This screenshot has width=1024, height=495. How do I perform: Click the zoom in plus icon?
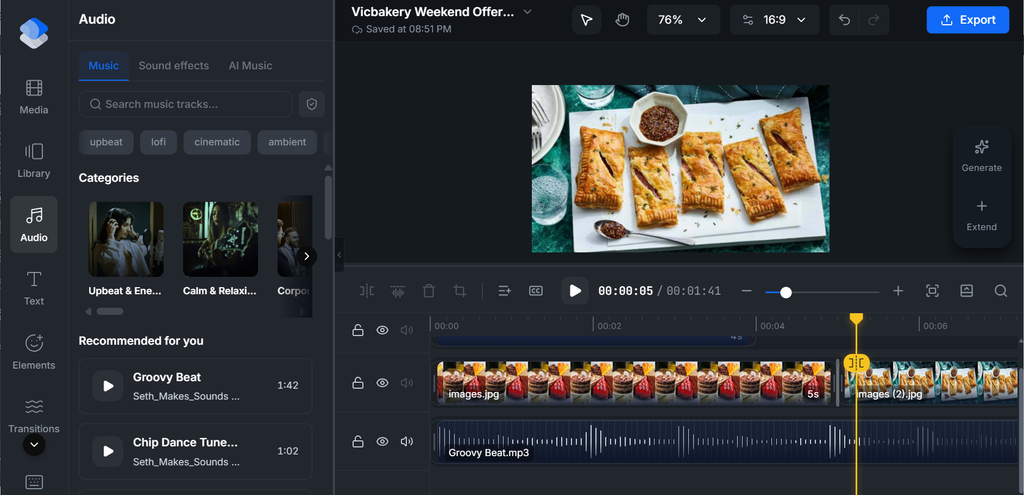pyautogui.click(x=898, y=291)
